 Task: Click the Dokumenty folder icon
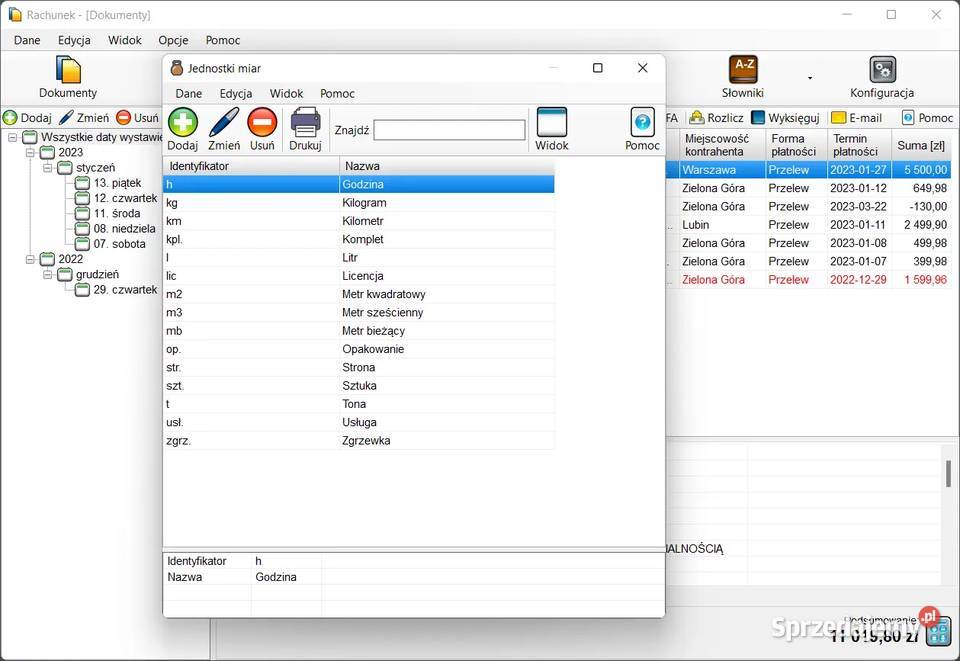click(68, 70)
